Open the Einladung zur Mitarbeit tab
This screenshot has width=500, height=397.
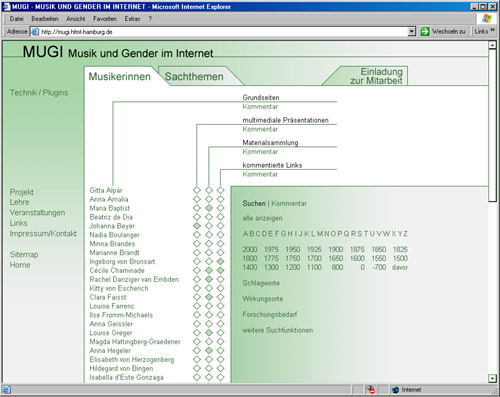pos(376,76)
